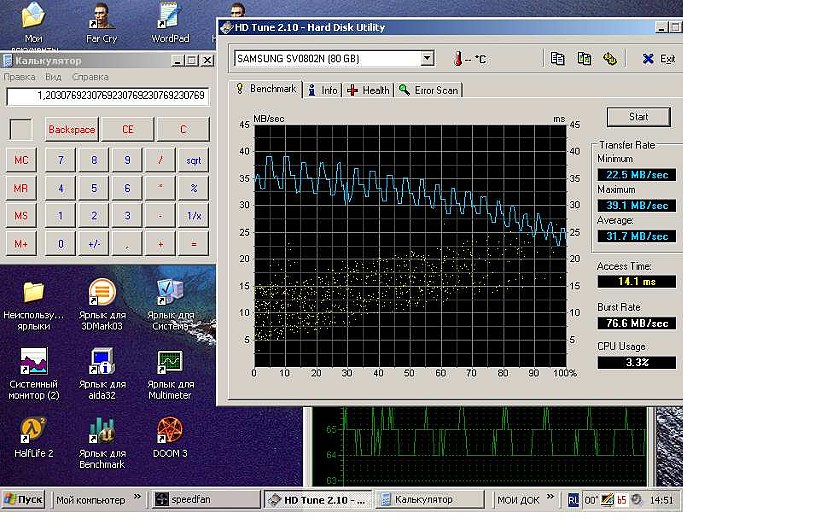Open the HalfLife 2 desktop shortcut

click(x=33, y=431)
